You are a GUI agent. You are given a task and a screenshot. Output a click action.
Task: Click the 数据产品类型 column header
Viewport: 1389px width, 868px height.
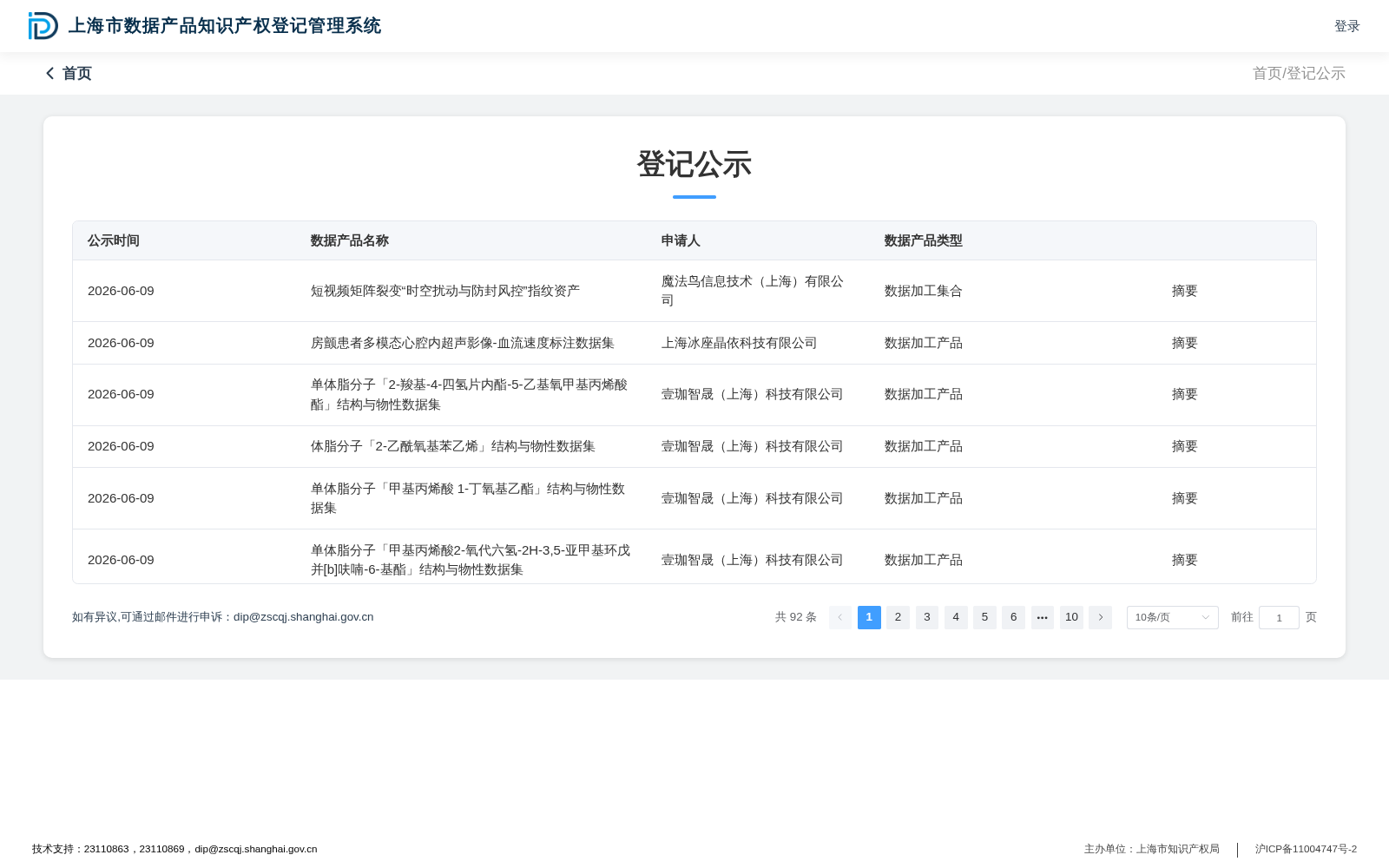click(924, 240)
